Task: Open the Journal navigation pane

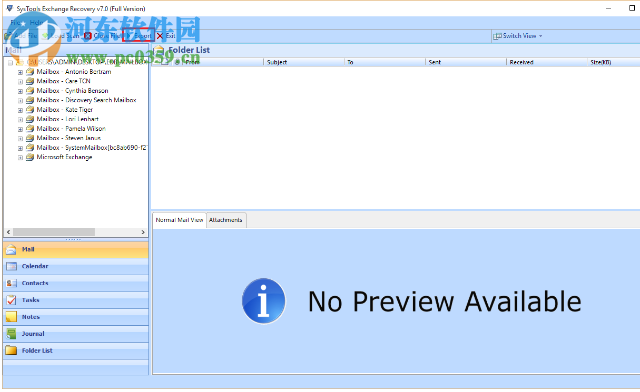Action: coord(76,334)
